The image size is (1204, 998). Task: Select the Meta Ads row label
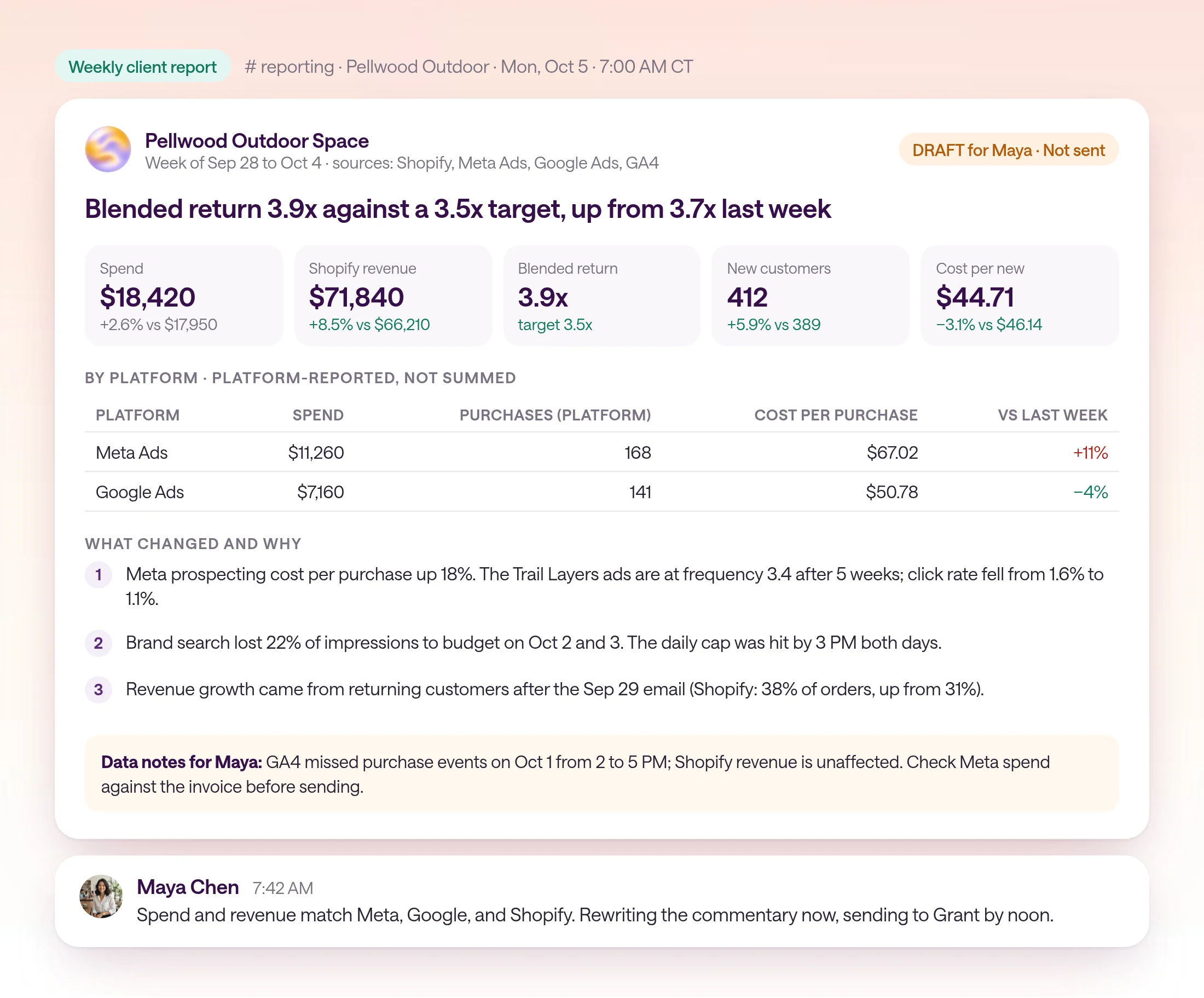point(132,453)
